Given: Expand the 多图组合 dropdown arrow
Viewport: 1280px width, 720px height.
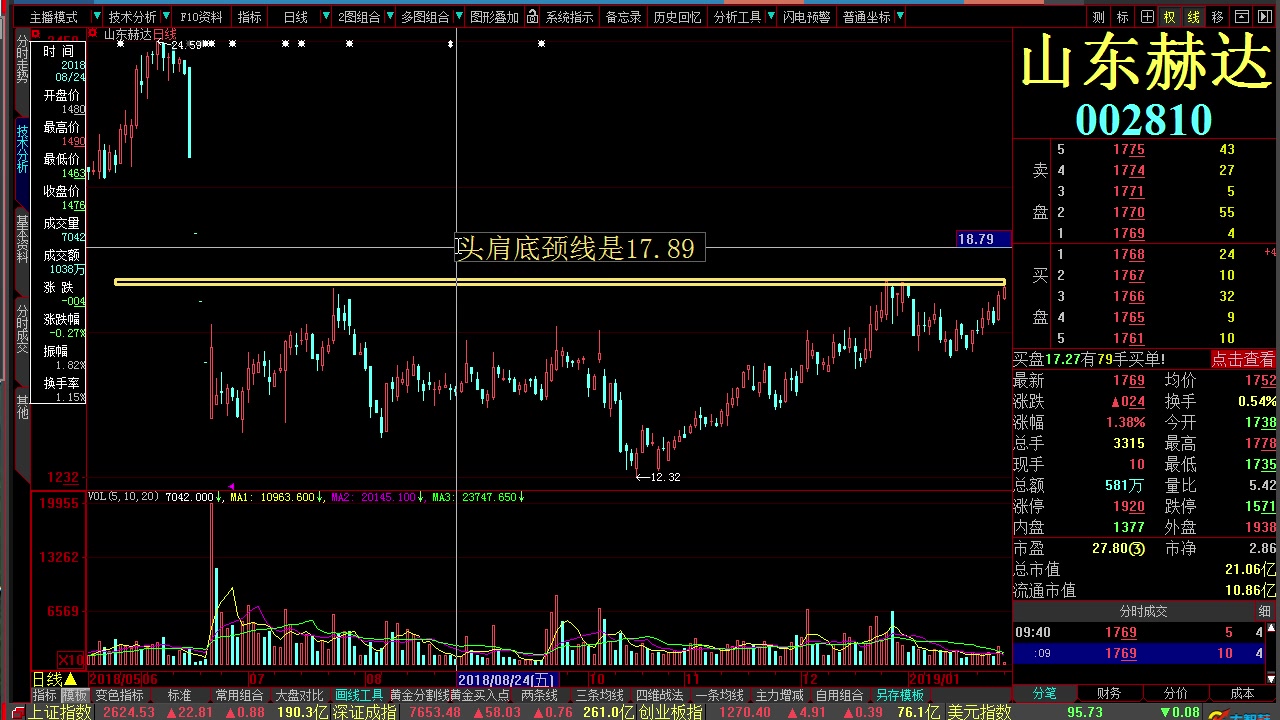Looking at the screenshot, I should coord(459,17).
